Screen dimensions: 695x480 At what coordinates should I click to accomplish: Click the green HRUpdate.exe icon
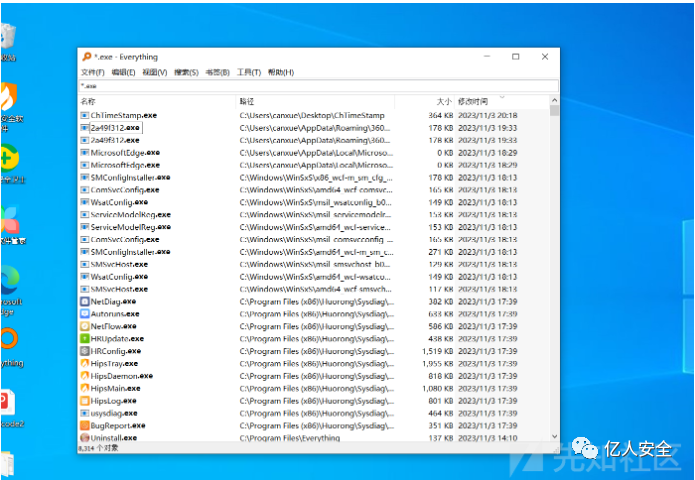point(85,339)
